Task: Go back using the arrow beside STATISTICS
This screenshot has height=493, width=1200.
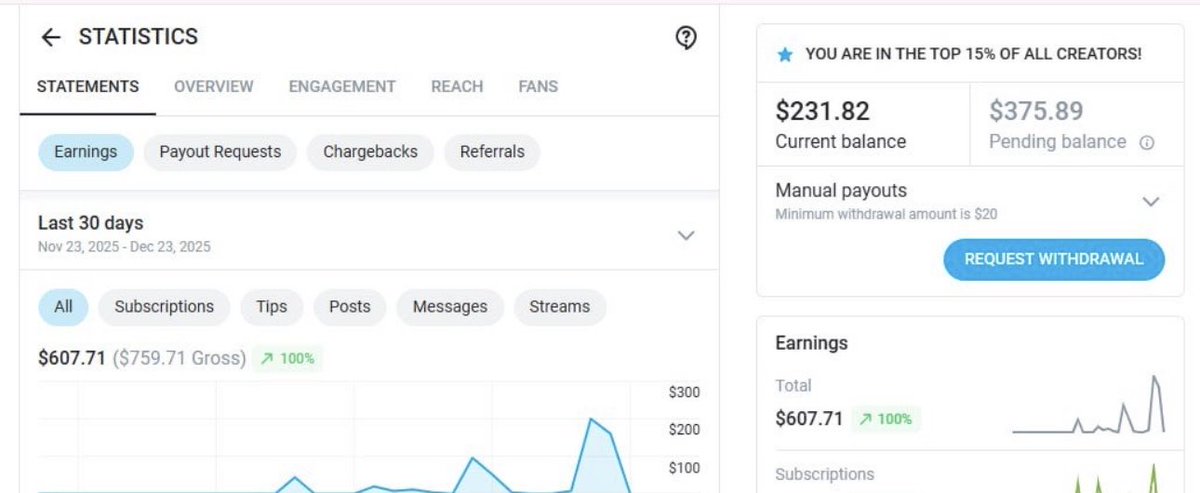Action: click(x=50, y=37)
